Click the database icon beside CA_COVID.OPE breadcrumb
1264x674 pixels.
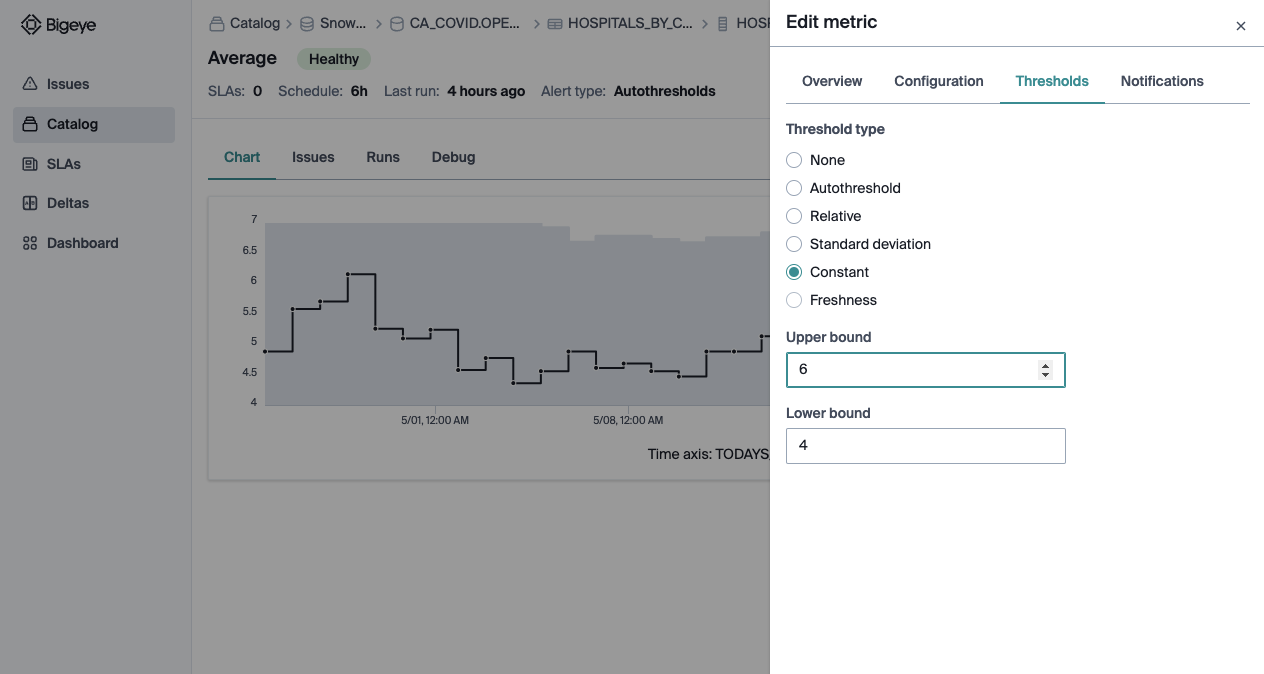[397, 23]
